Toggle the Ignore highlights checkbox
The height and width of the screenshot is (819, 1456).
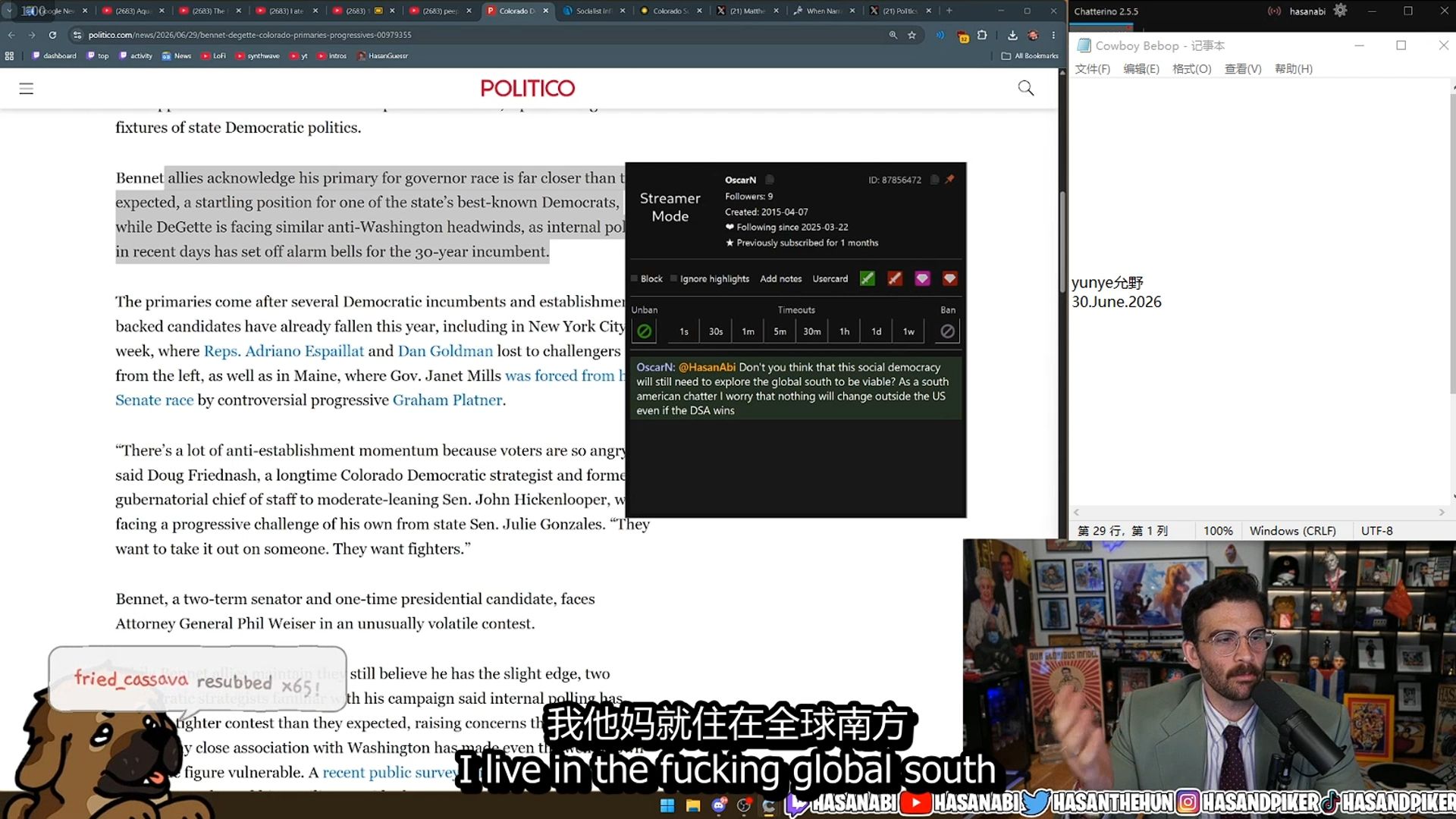pos(673,279)
